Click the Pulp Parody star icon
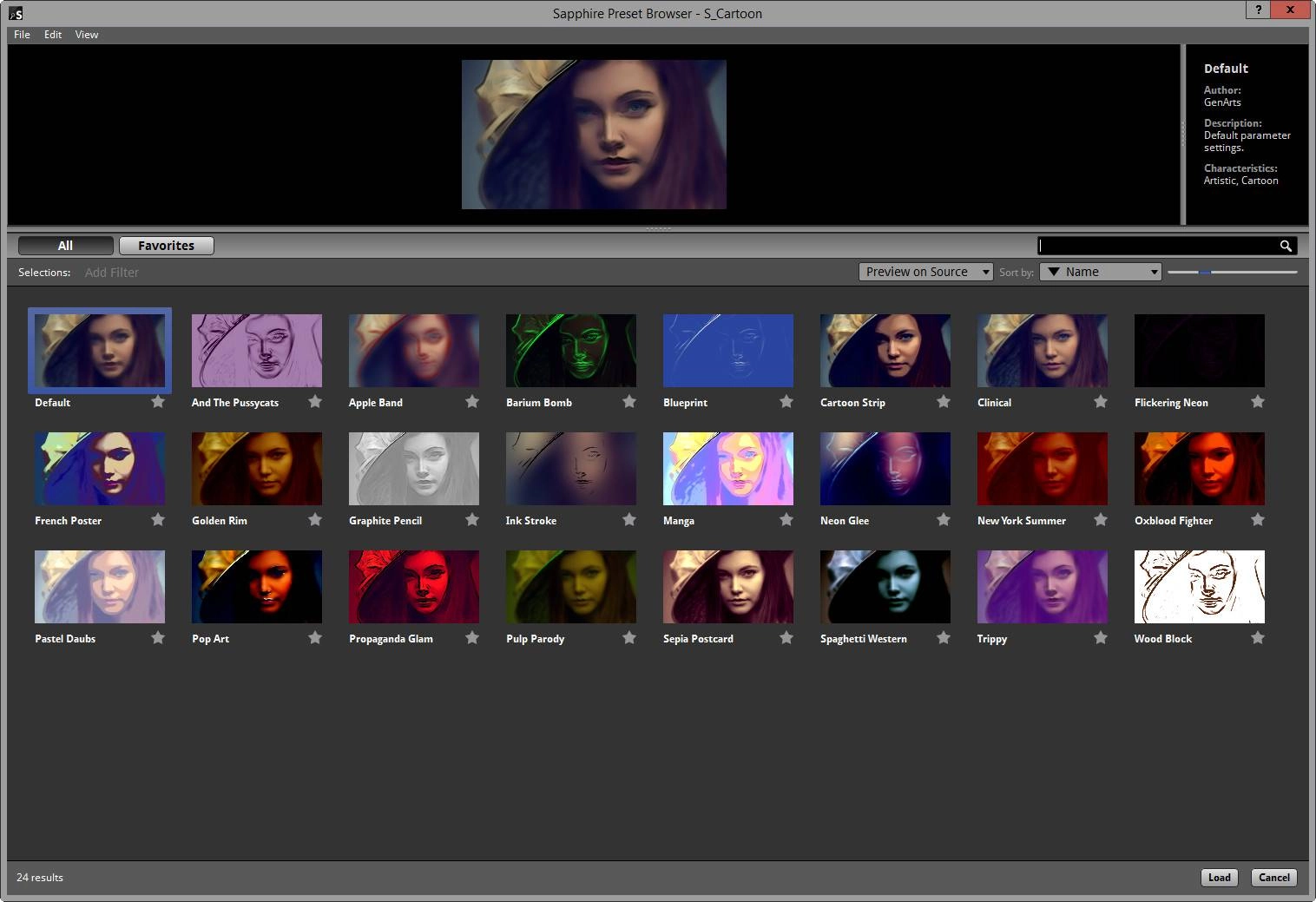 coord(629,637)
